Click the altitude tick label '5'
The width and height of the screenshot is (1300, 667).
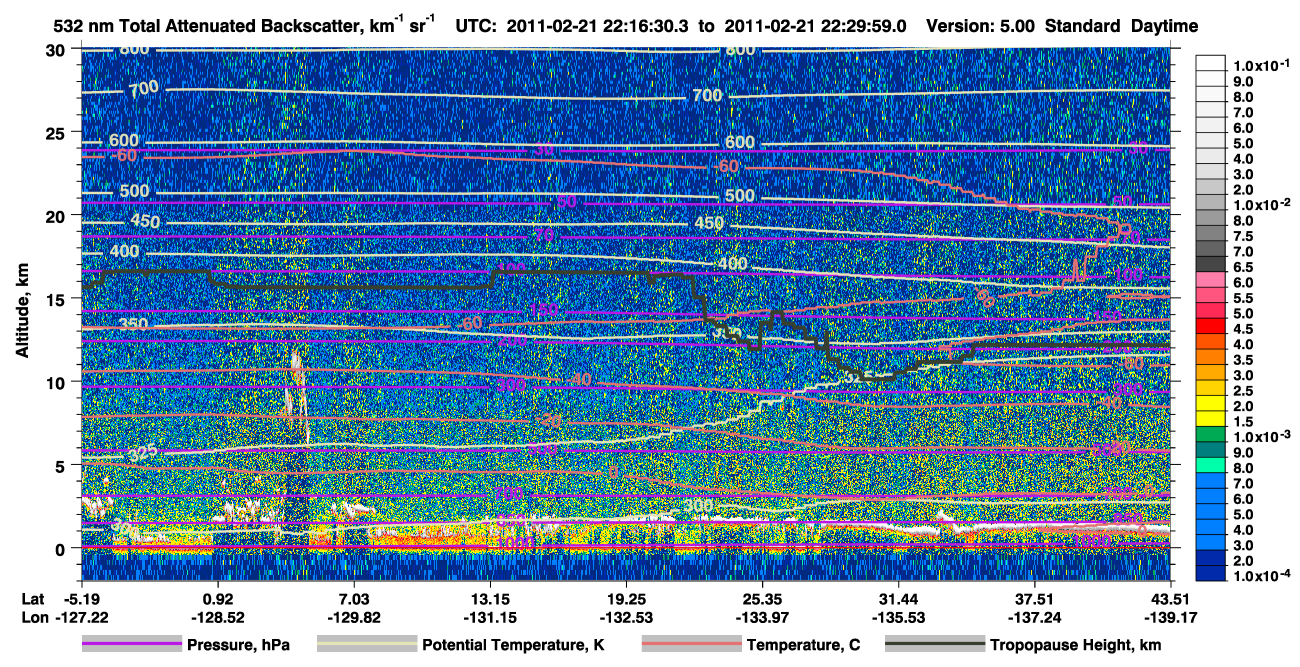pyautogui.click(x=62, y=465)
